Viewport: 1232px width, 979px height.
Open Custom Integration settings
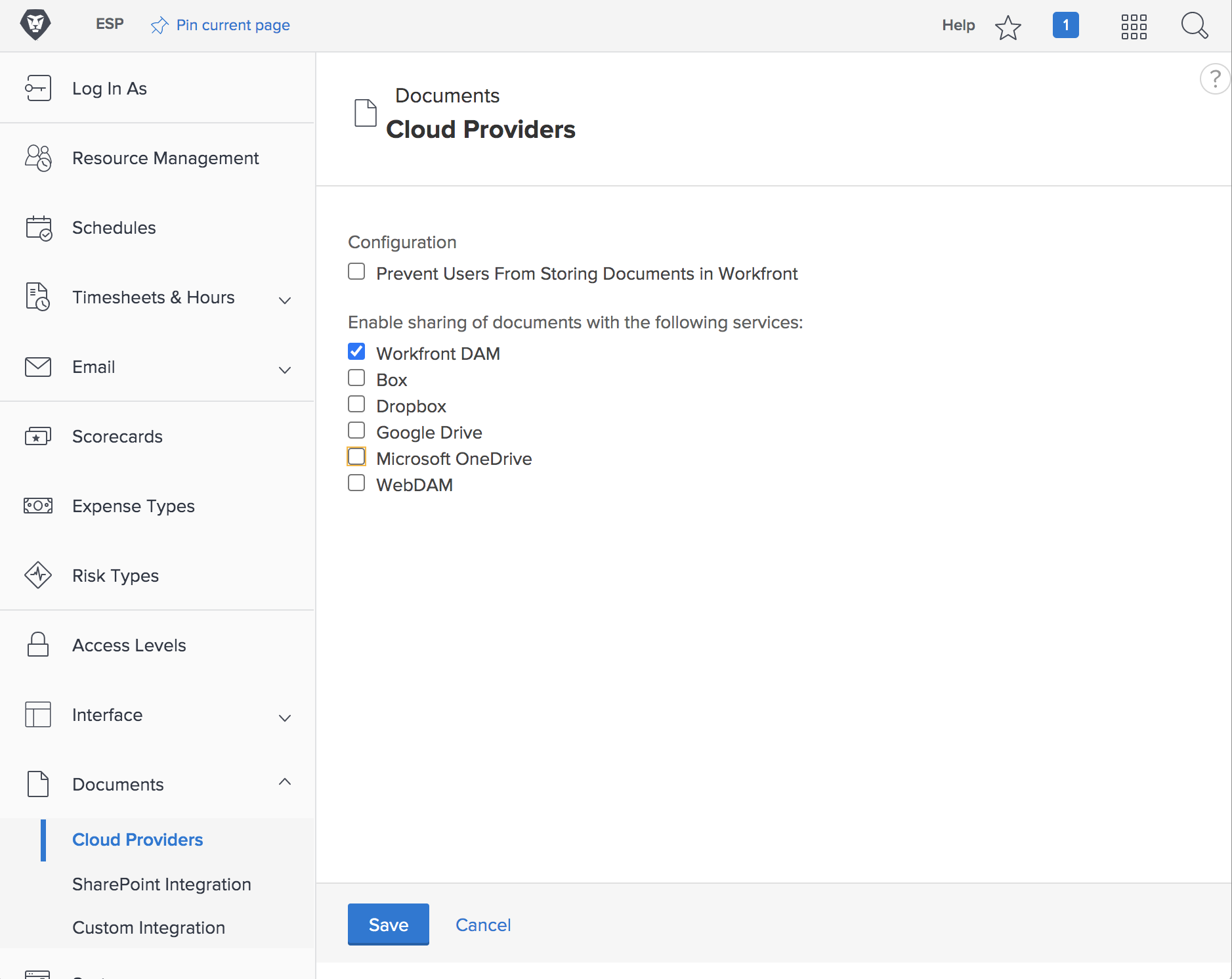coord(148,927)
